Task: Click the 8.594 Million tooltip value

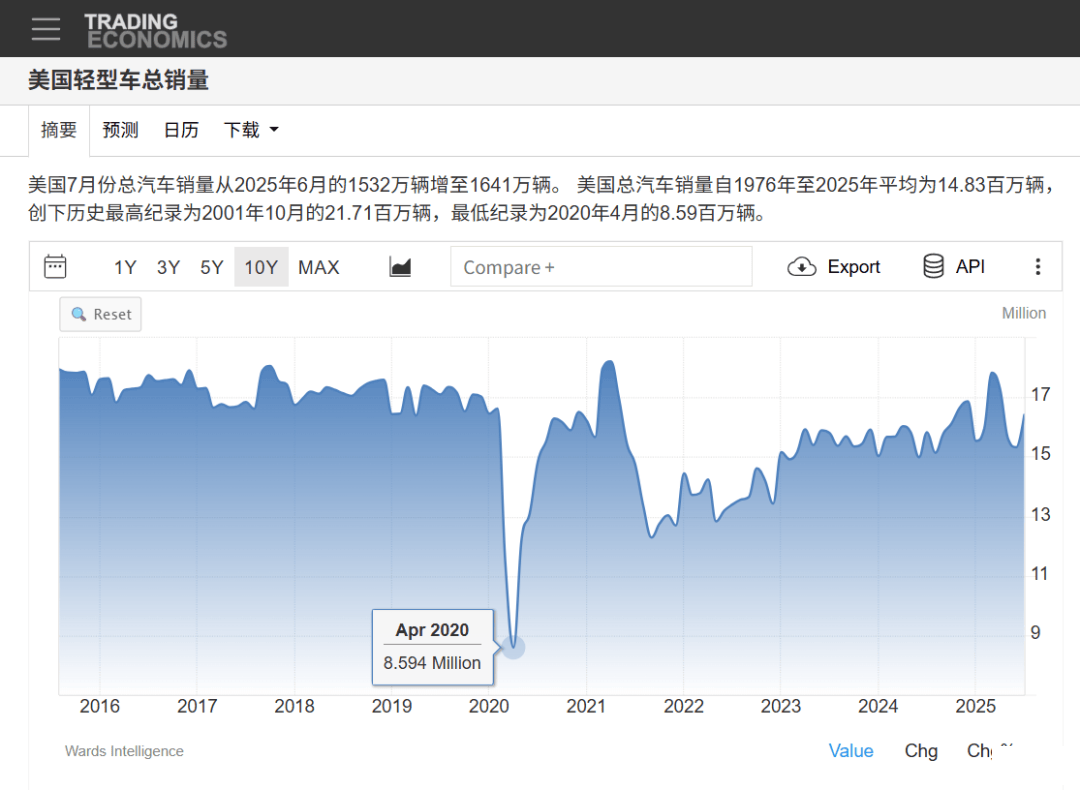Action: point(432,663)
